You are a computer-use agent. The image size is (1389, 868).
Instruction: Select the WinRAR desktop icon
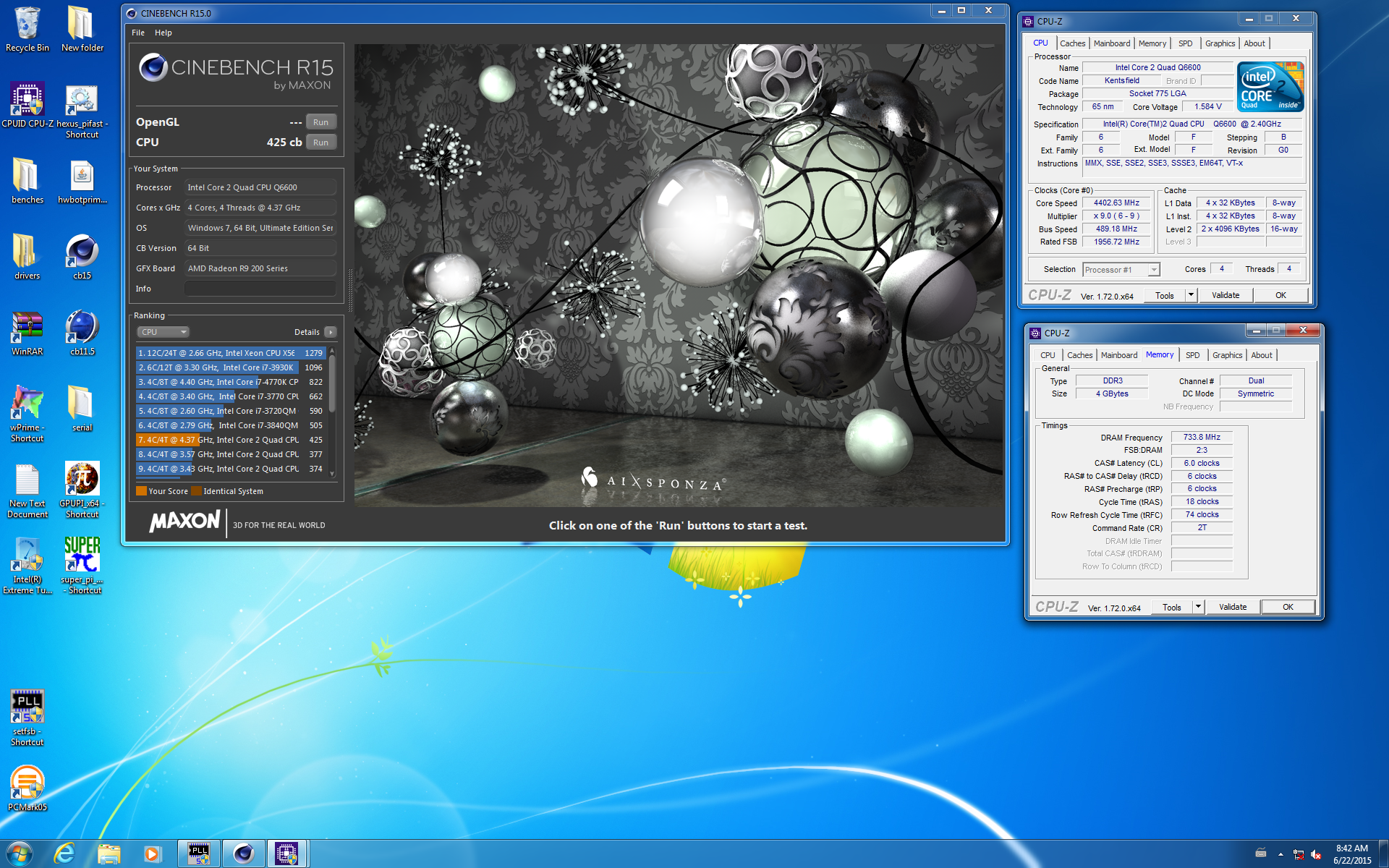pyautogui.click(x=27, y=333)
